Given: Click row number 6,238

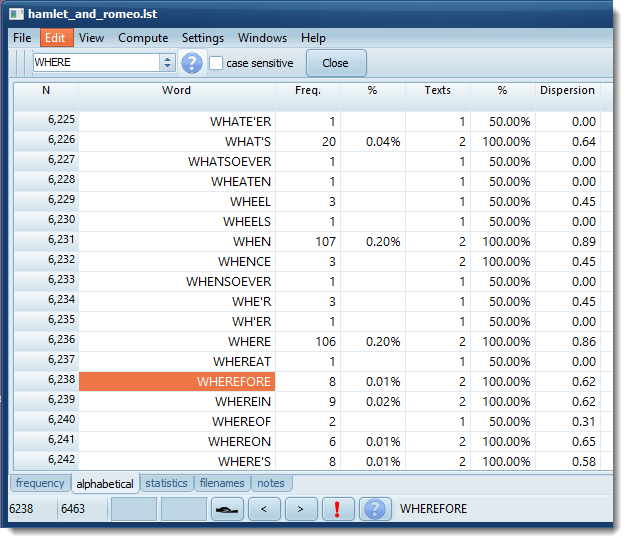Looking at the screenshot, I should 61,379.
